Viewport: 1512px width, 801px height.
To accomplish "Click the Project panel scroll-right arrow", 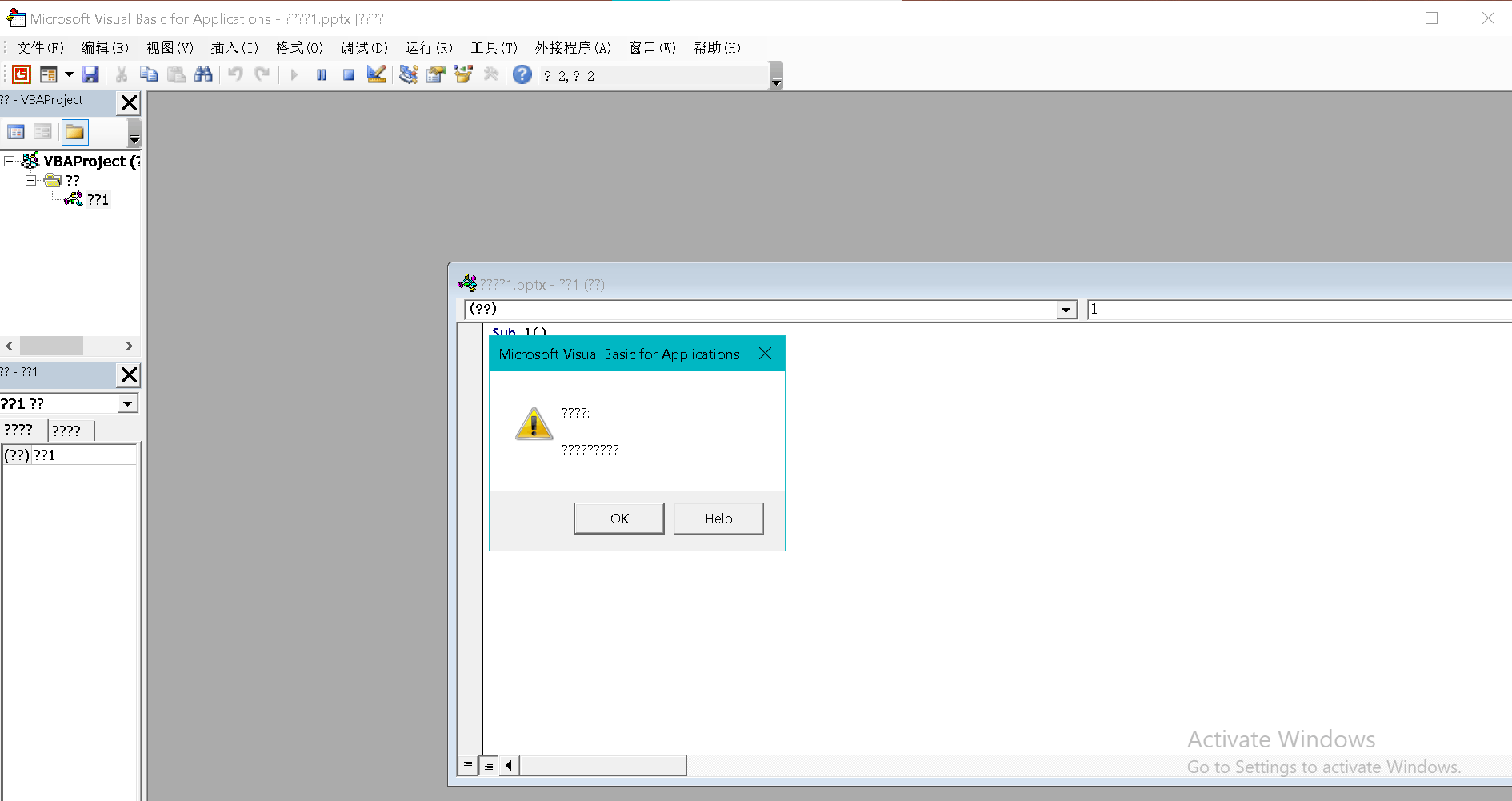I will click(129, 346).
